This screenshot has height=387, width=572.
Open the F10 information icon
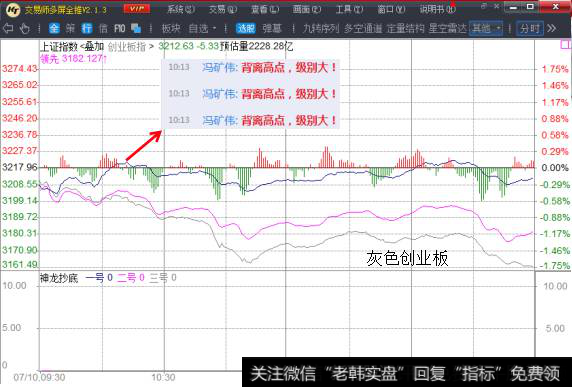(119, 28)
